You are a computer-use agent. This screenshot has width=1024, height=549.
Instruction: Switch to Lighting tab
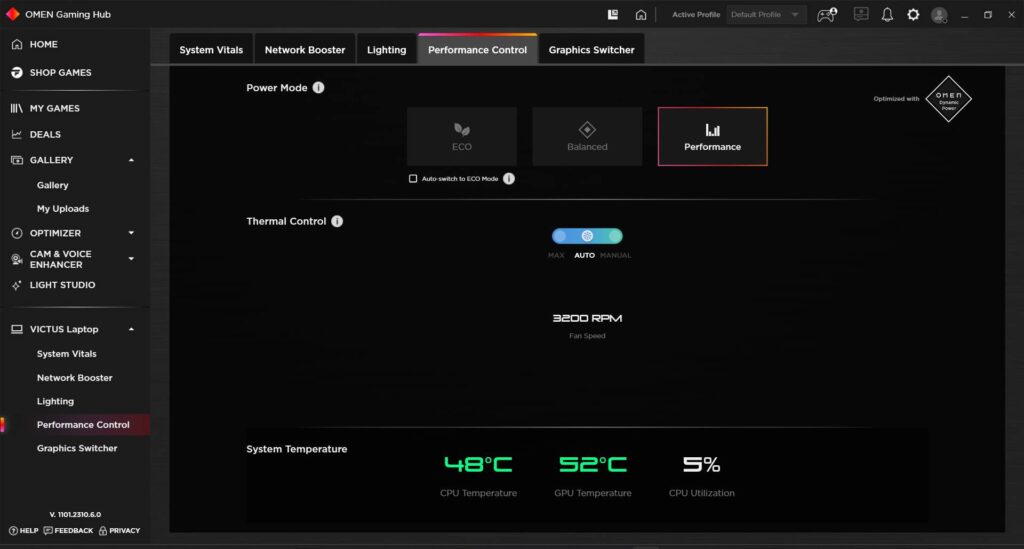[x=387, y=50]
